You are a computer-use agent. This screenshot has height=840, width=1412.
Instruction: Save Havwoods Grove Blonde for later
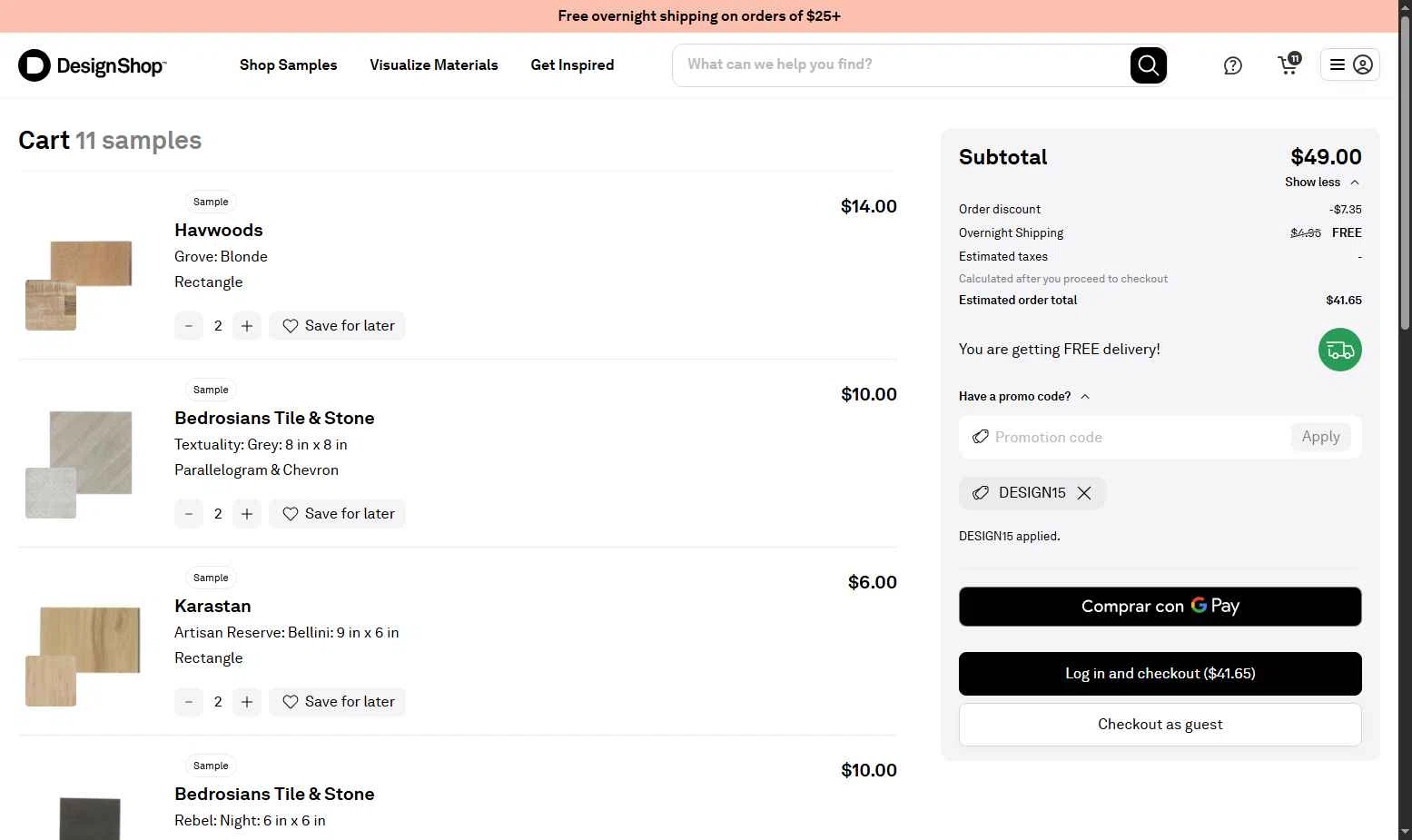point(337,326)
